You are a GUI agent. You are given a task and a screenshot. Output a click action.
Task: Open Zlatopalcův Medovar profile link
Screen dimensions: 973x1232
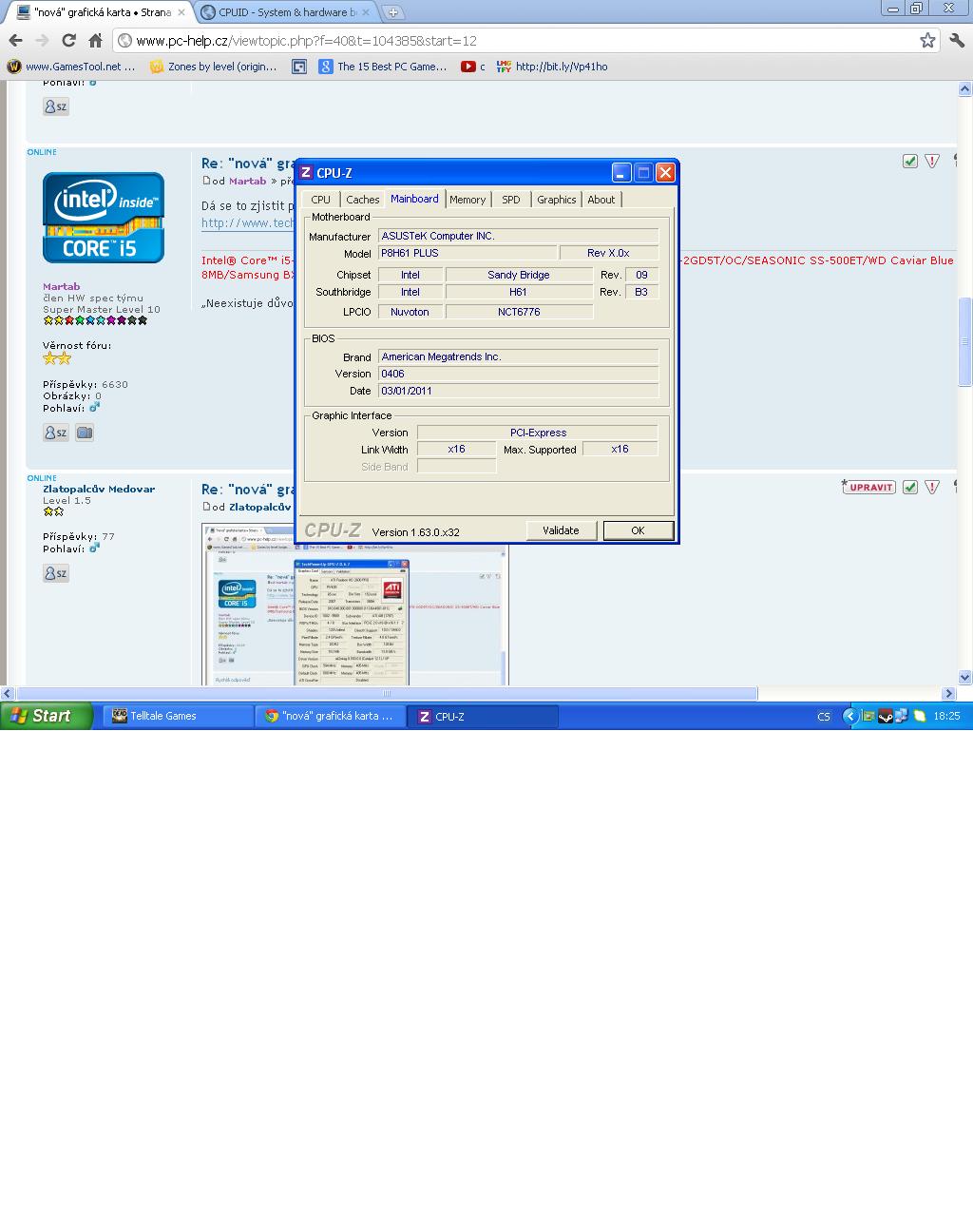[99, 489]
